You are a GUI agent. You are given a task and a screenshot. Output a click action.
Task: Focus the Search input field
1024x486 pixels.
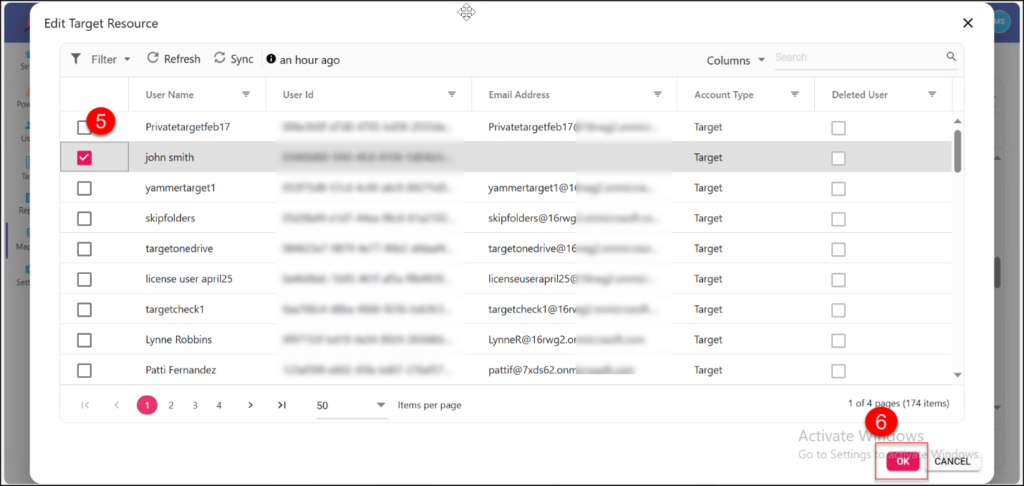pos(859,57)
